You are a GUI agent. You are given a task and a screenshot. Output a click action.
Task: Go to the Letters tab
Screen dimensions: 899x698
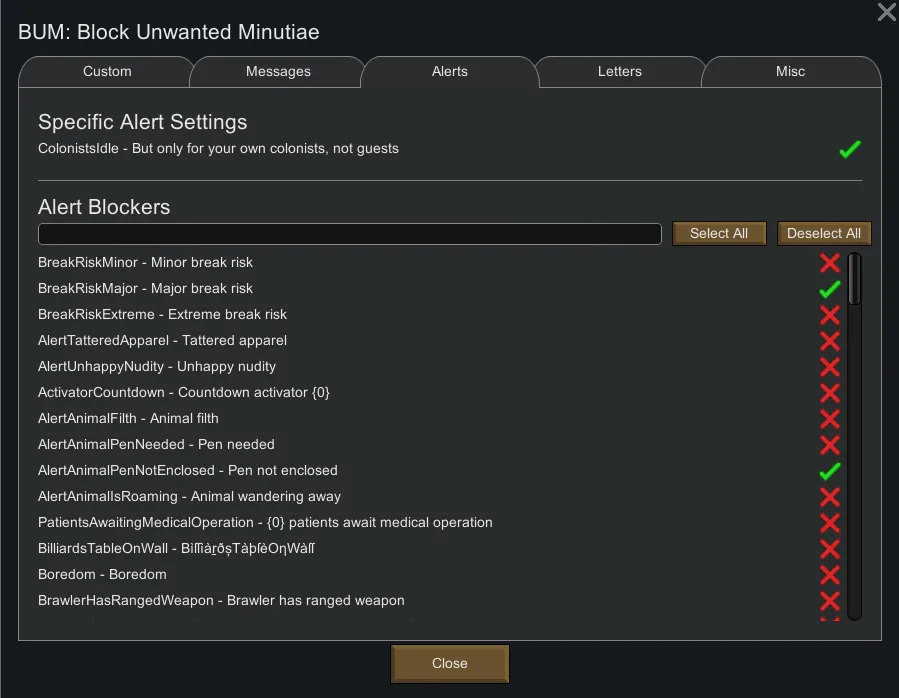[619, 72]
